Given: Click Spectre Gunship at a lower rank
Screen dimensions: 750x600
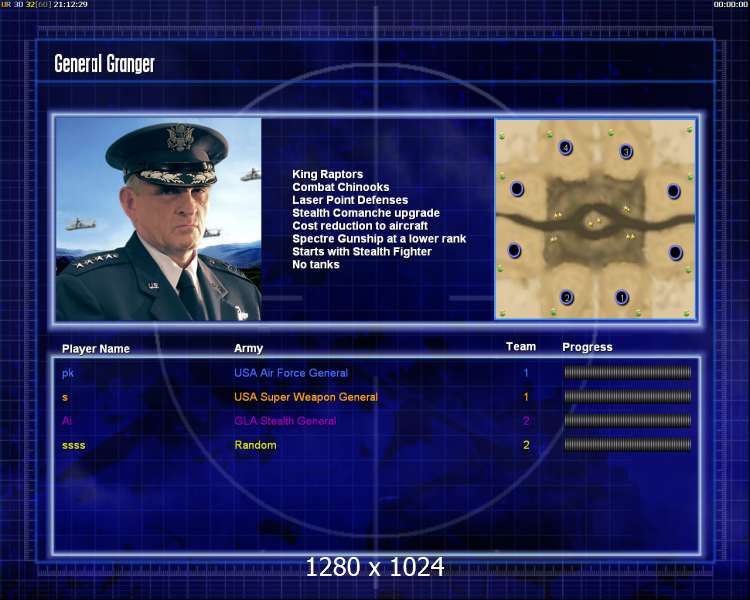Looking at the screenshot, I should [x=379, y=239].
